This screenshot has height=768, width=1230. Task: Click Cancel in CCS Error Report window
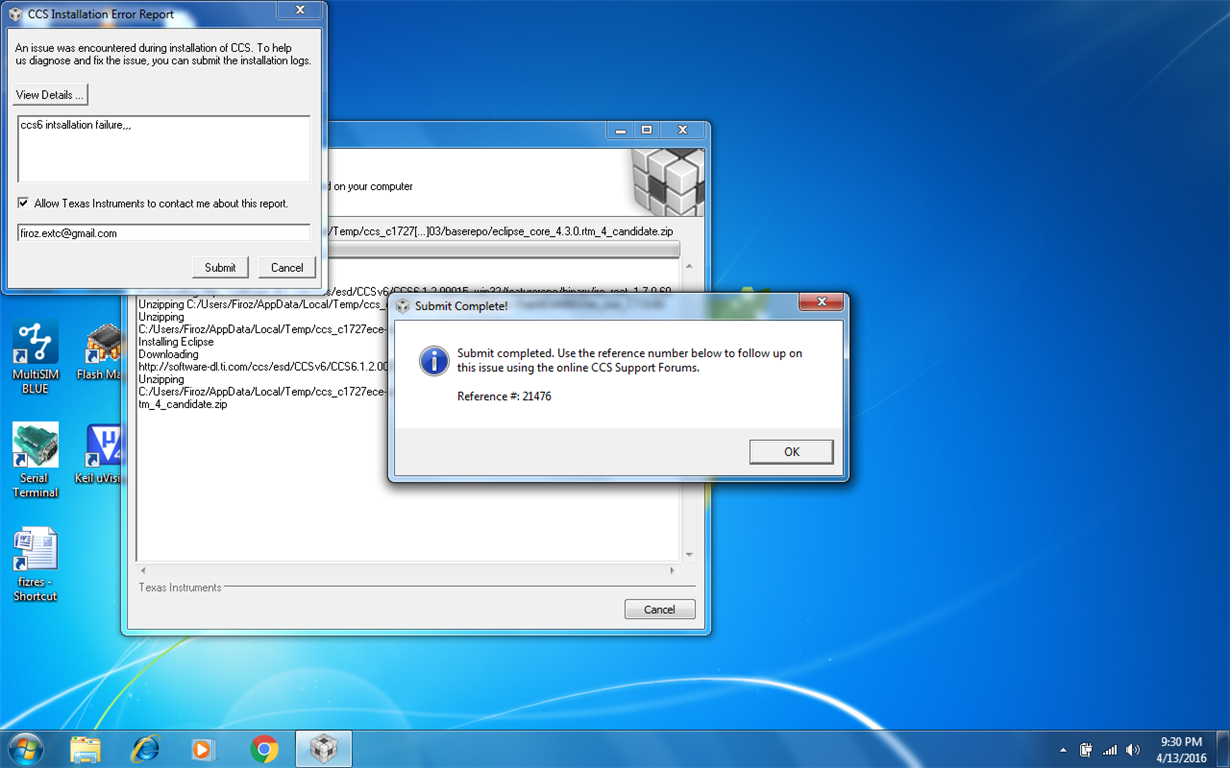pos(287,267)
